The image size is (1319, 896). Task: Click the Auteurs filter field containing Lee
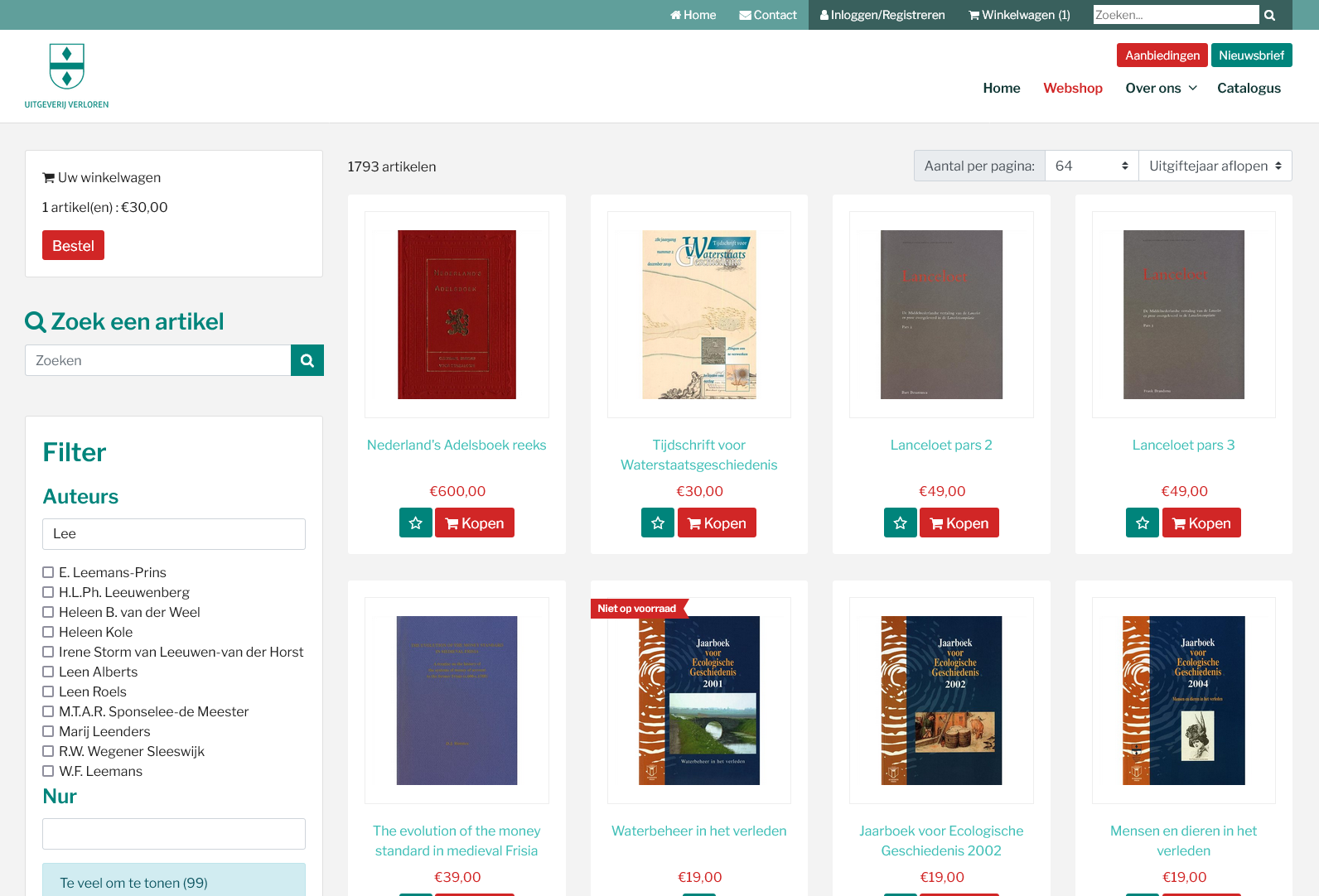click(174, 534)
